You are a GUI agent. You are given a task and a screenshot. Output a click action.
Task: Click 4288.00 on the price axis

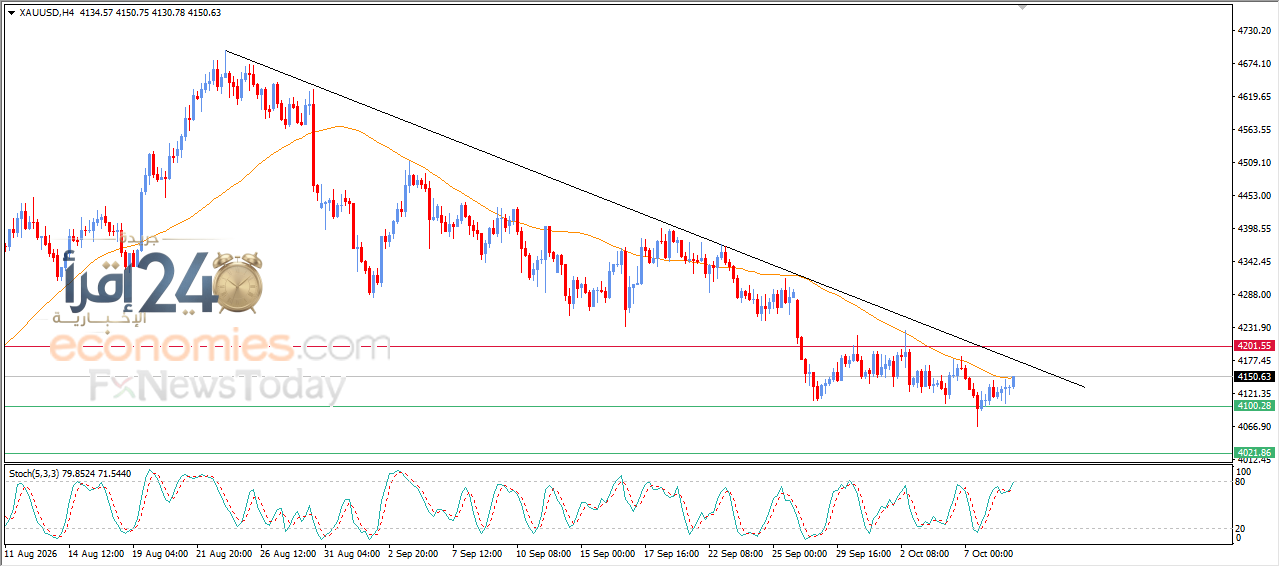[1254, 295]
